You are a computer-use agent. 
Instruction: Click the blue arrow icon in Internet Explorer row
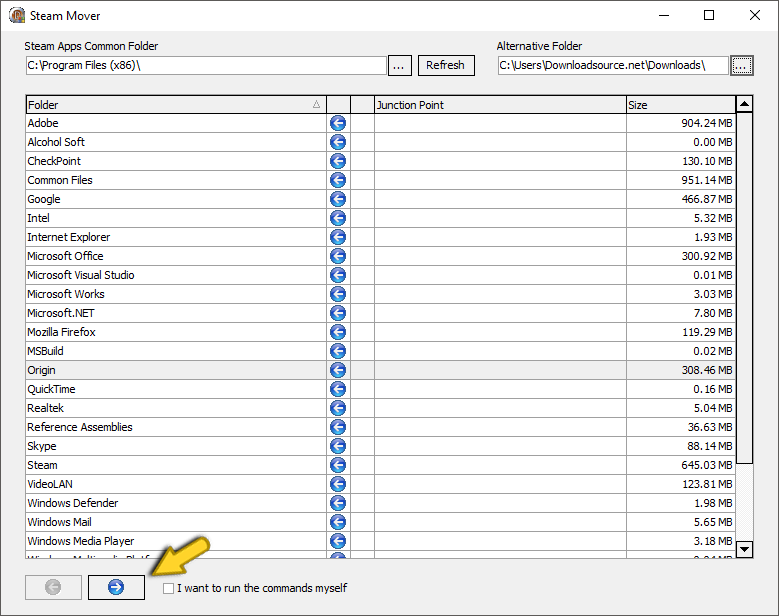tap(338, 237)
